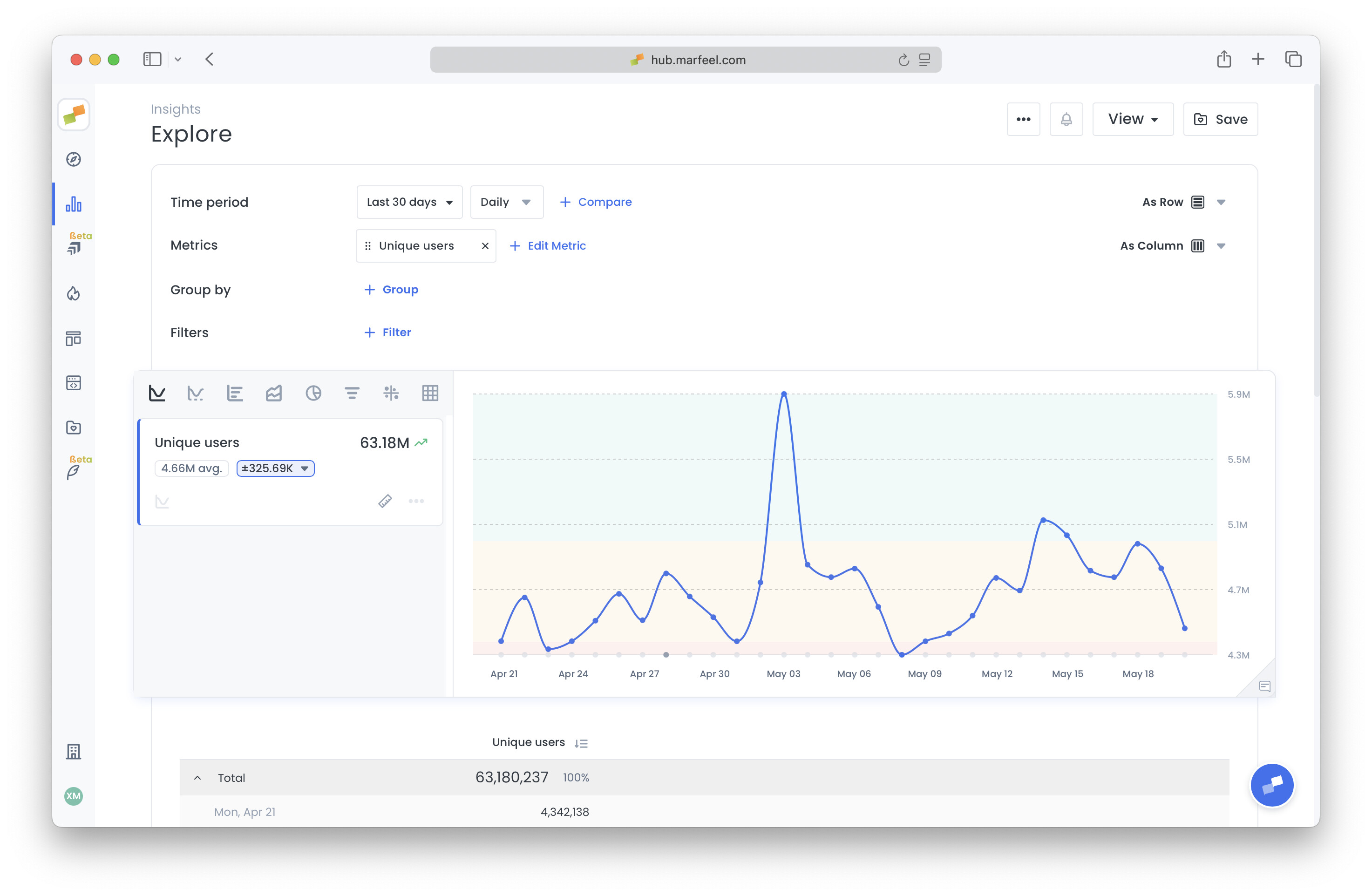Open the compass Discover icon in sidebar
The width and height of the screenshot is (1372, 896).
(x=73, y=159)
